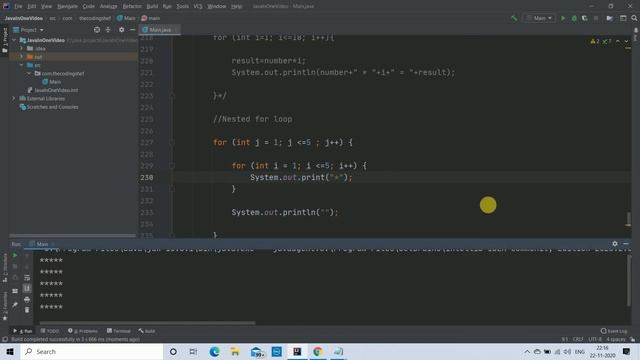Toggle the Structure tool window stripe button
The image size is (640, 360).
(4, 268)
